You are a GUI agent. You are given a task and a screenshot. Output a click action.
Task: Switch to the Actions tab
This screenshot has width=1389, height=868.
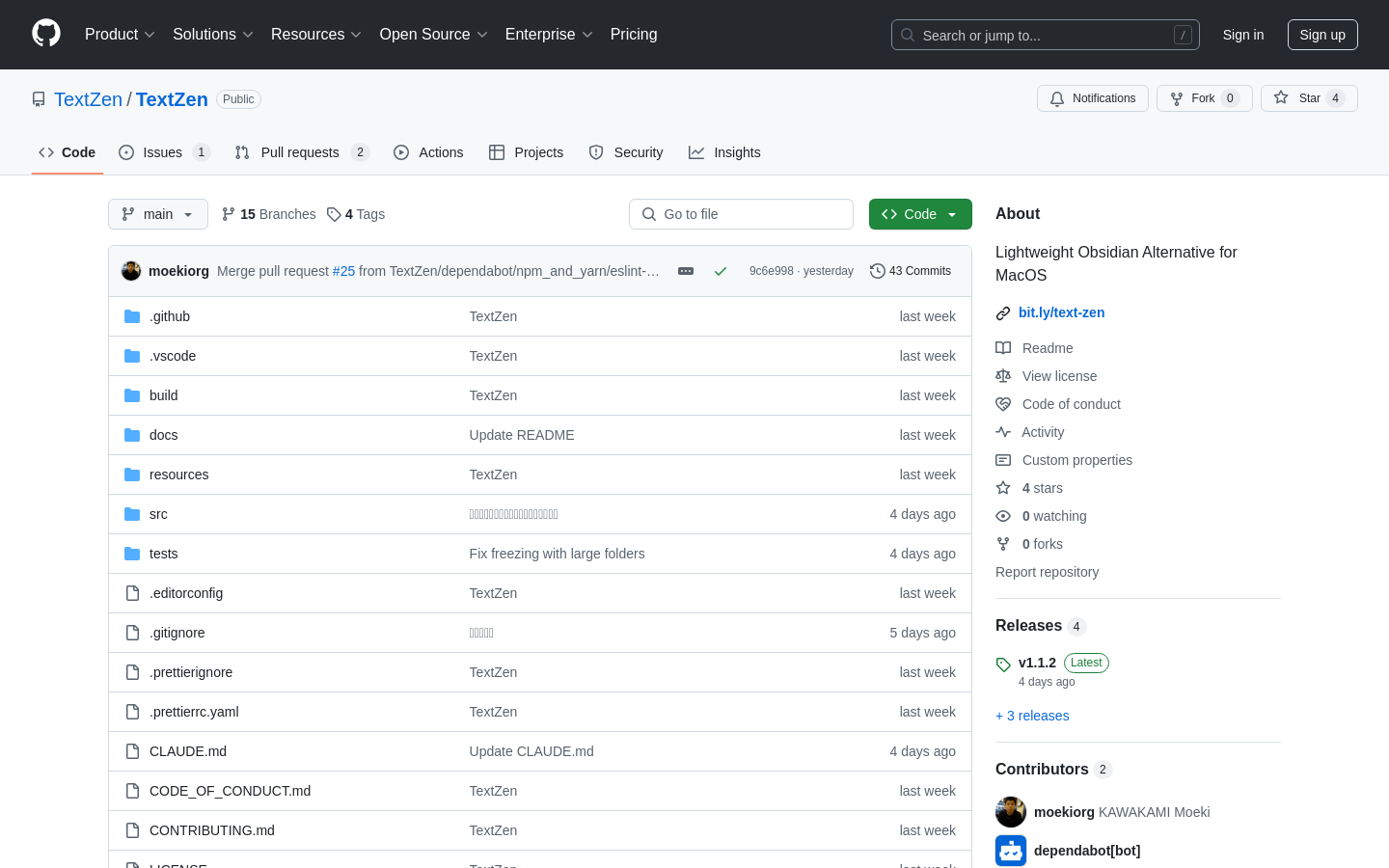pyautogui.click(x=428, y=152)
